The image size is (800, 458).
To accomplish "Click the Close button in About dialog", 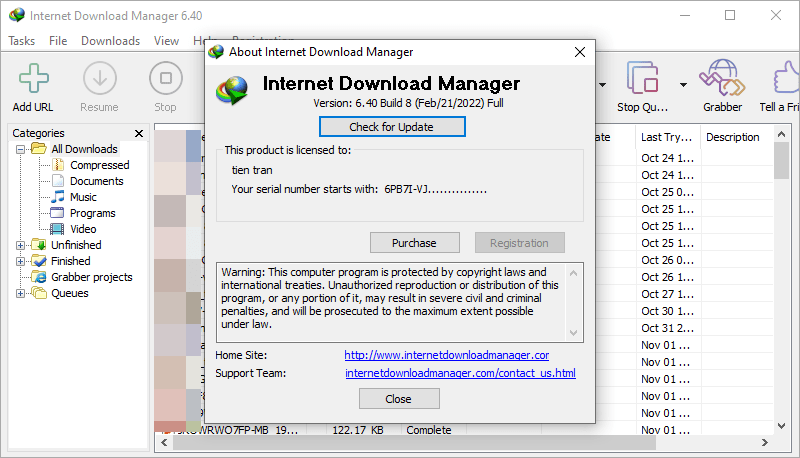I will click(x=399, y=399).
